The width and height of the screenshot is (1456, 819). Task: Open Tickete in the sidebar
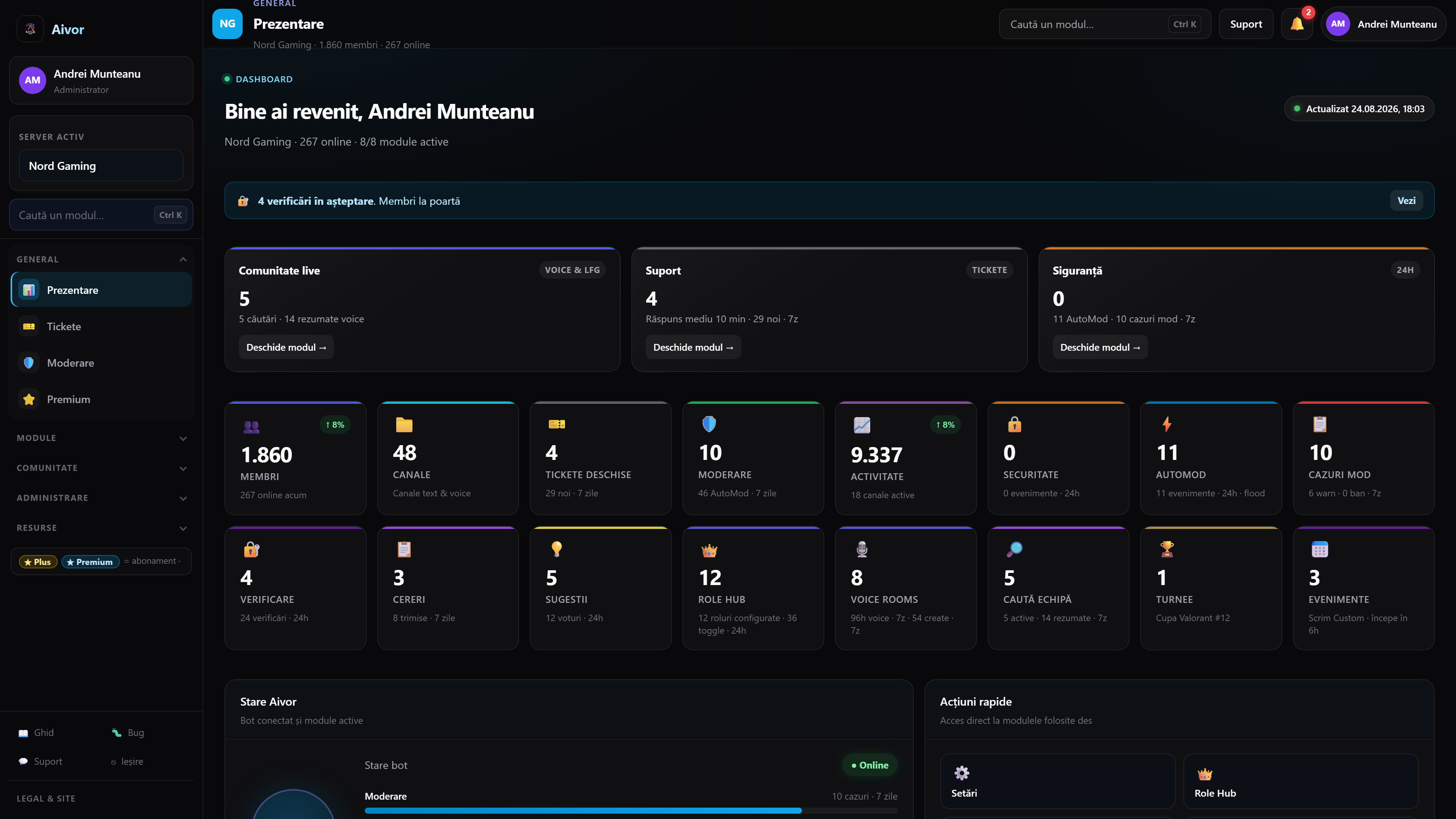(x=101, y=326)
